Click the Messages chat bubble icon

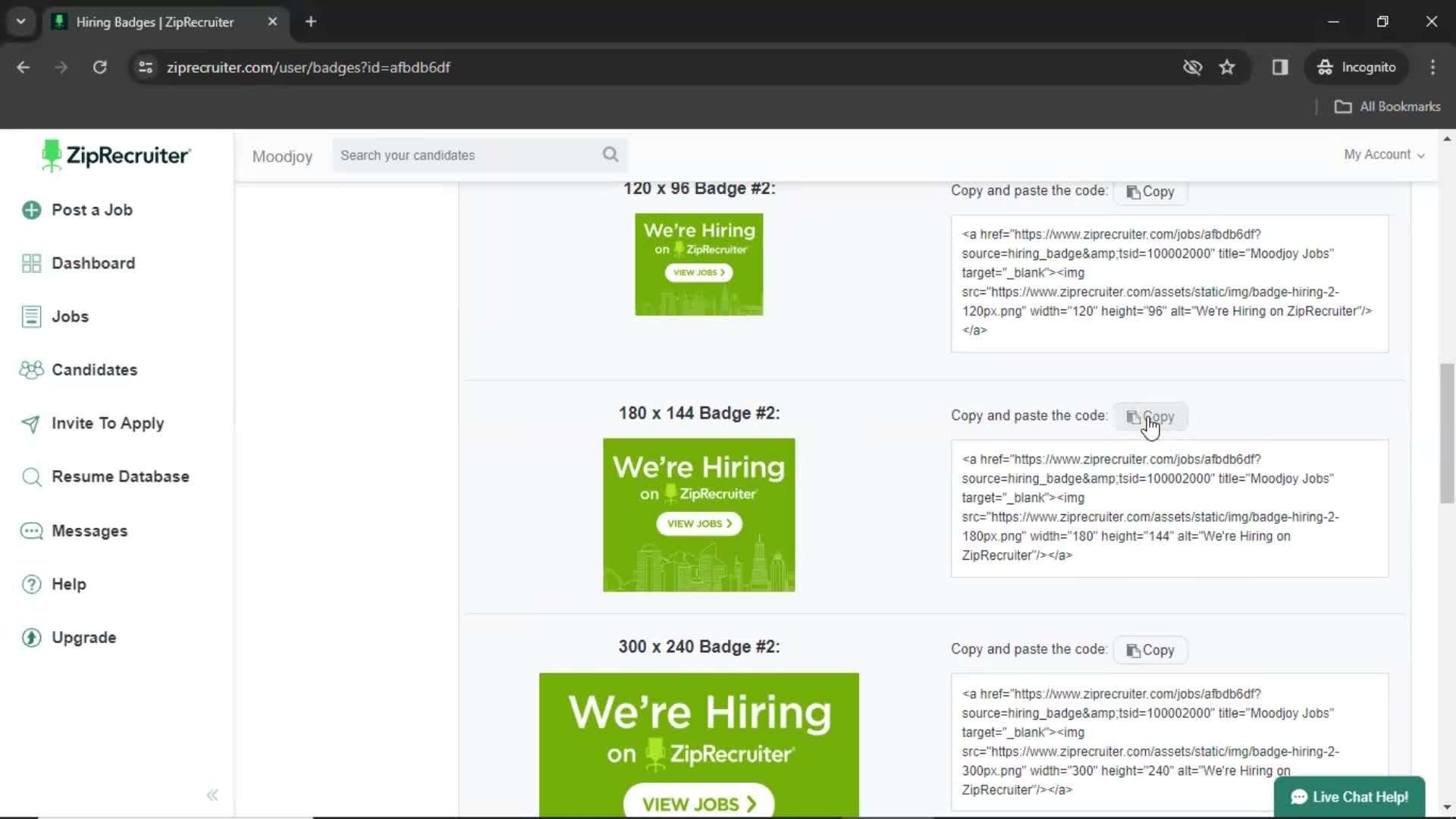pyautogui.click(x=31, y=531)
